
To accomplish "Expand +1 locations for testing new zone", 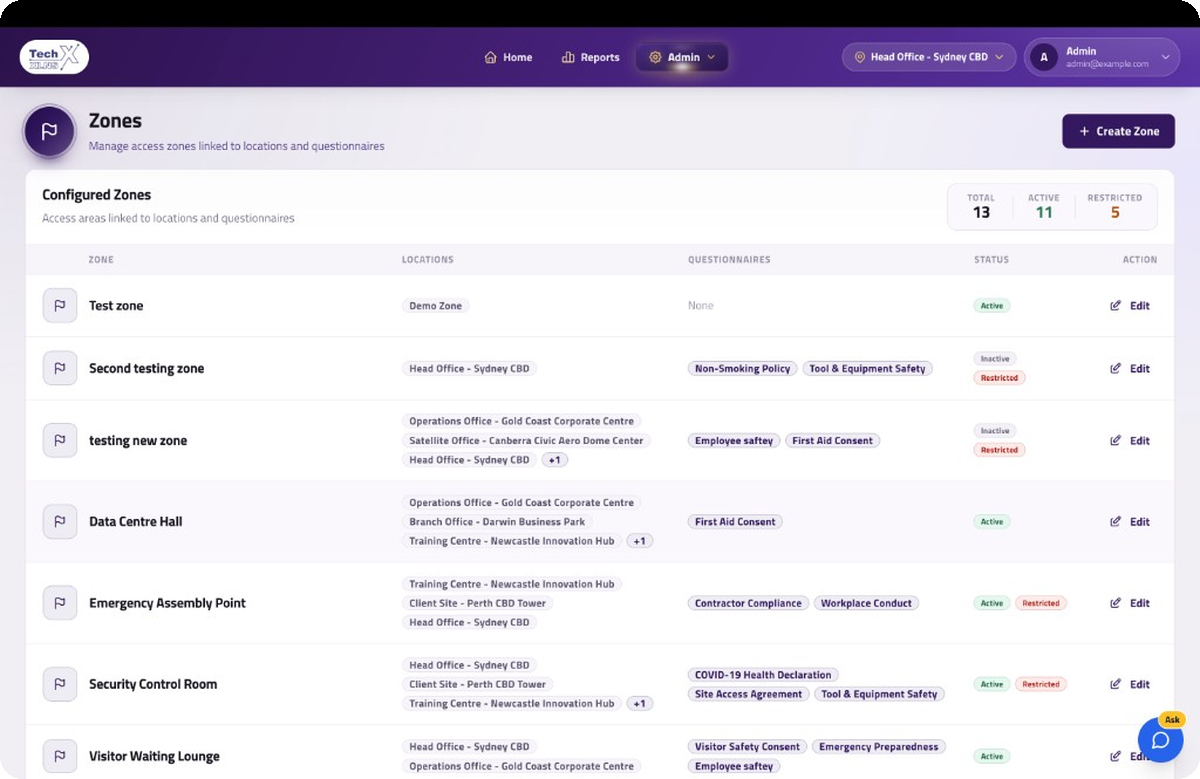I will coord(555,460).
